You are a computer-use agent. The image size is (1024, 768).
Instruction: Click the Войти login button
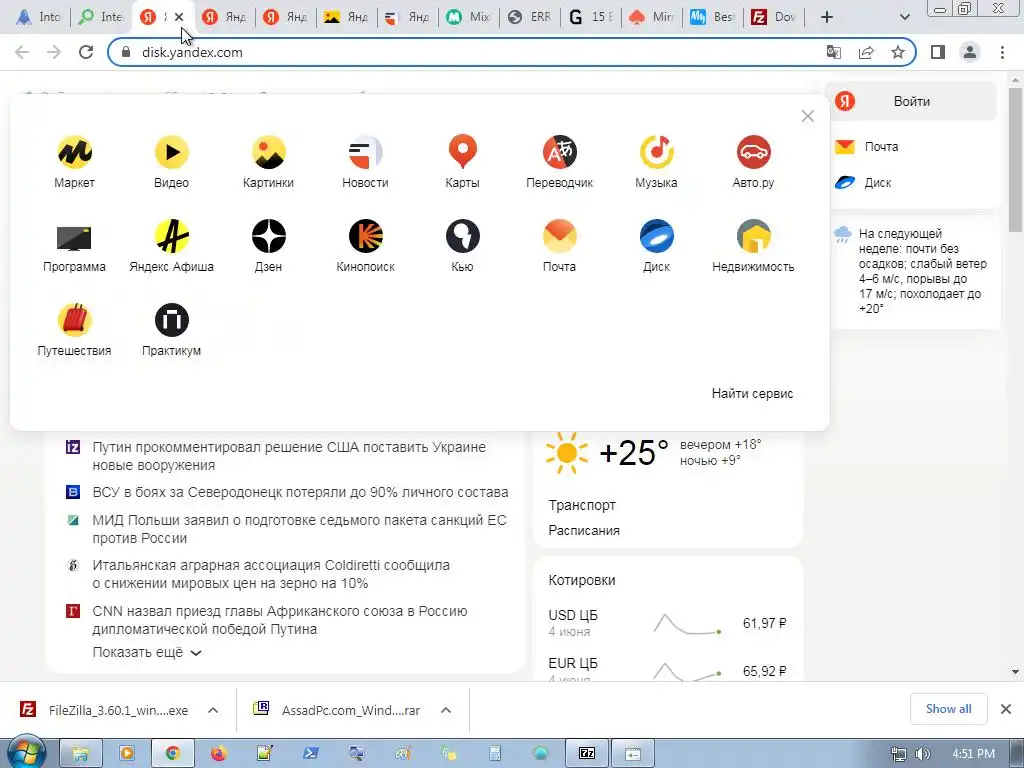coord(914,101)
